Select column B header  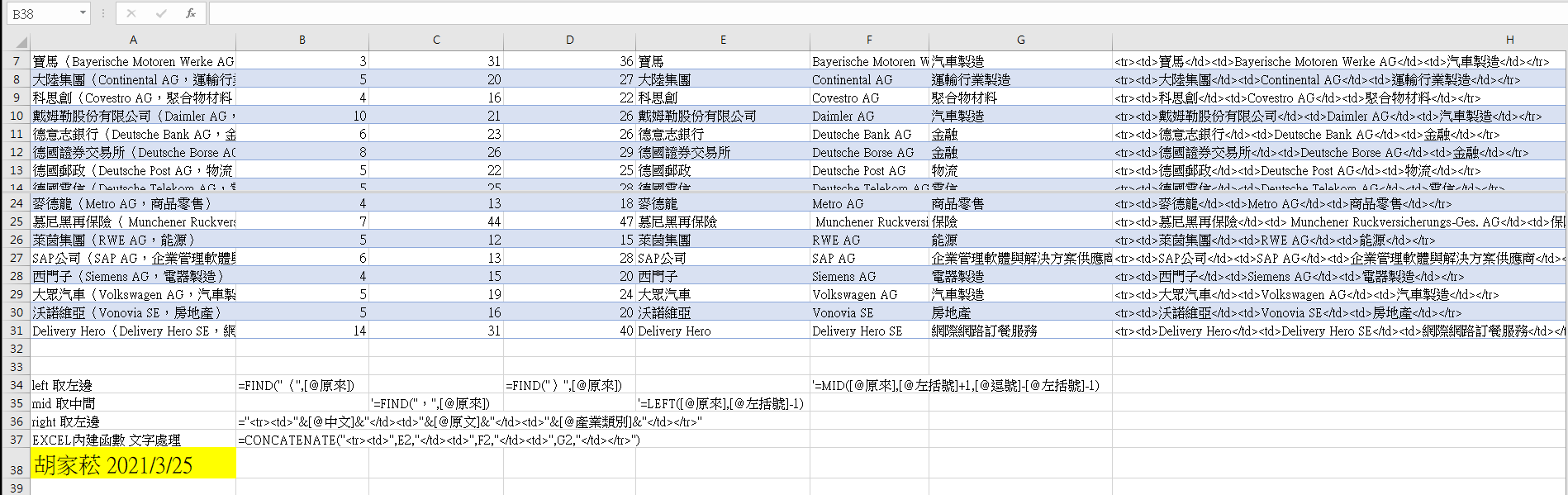coord(302,40)
